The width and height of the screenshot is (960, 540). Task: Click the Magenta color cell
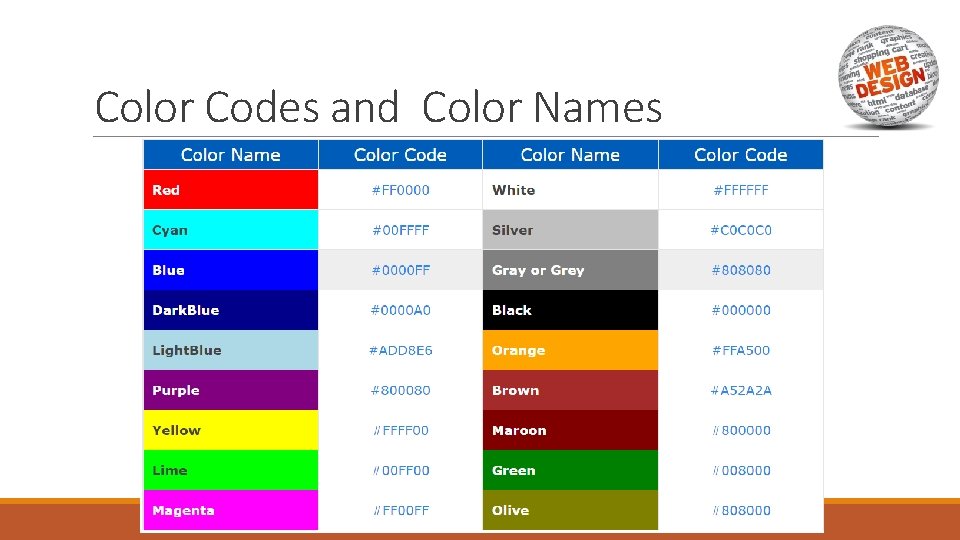click(231, 510)
